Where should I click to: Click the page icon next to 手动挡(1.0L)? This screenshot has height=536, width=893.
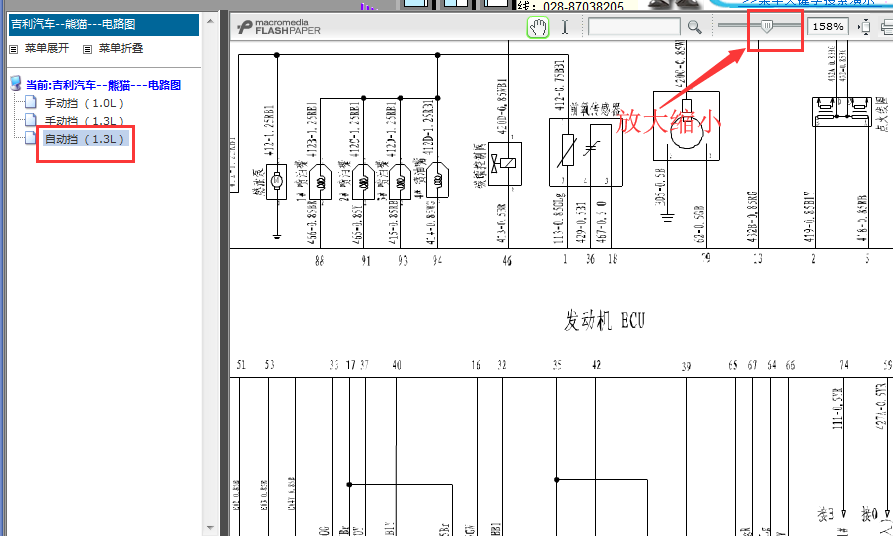click(31, 103)
